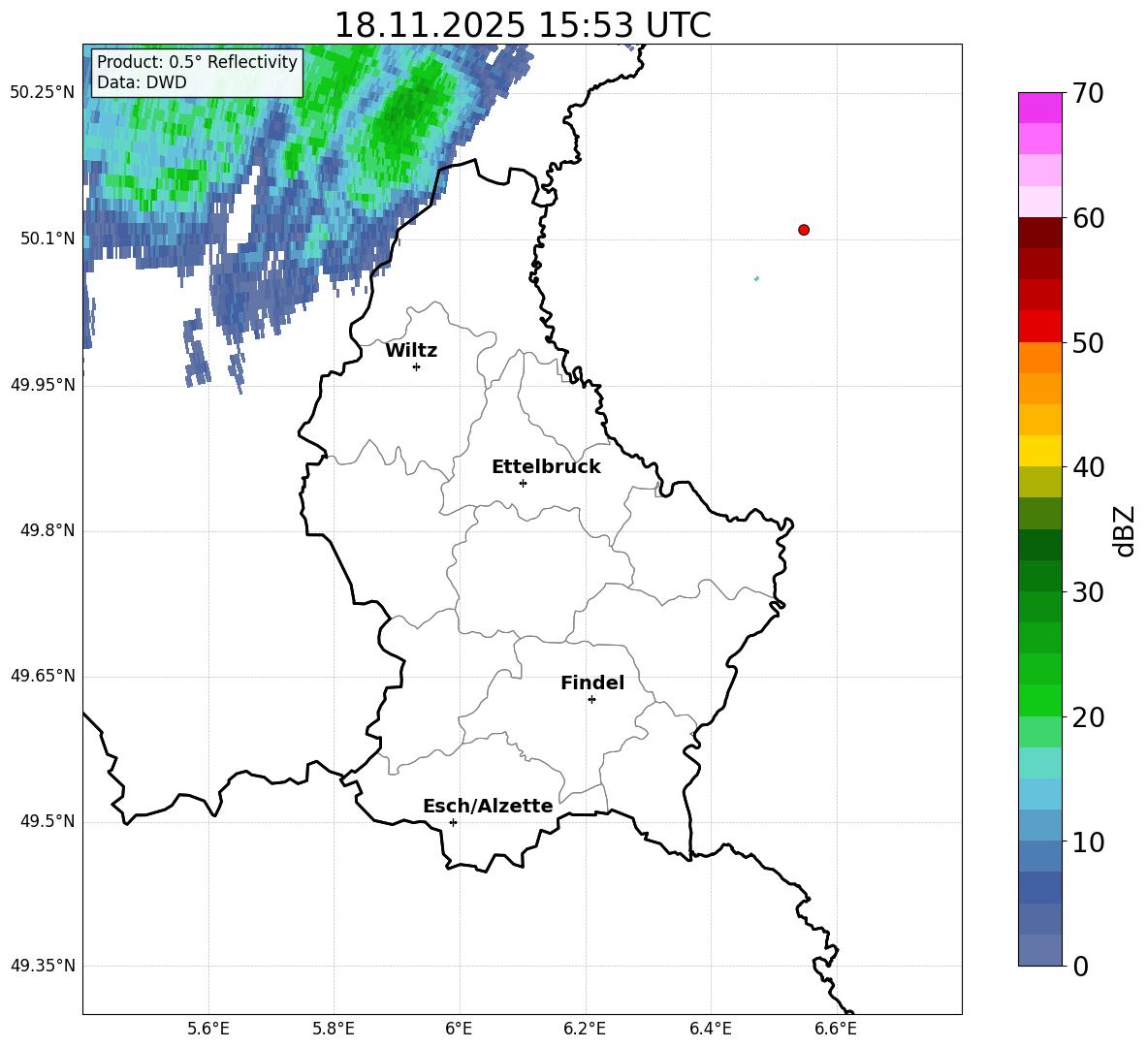This screenshot has height=1048, width=1148.
Task: Click the 49.8°N latitude label
Action: tap(48, 530)
